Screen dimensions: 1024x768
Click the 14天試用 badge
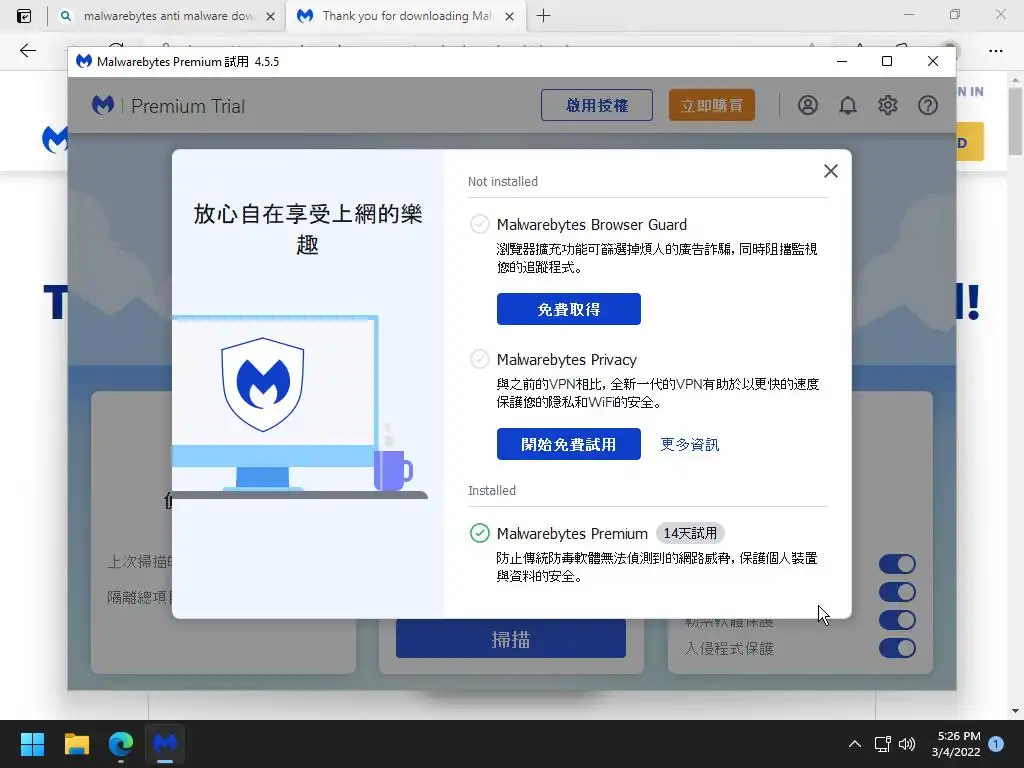tap(690, 533)
